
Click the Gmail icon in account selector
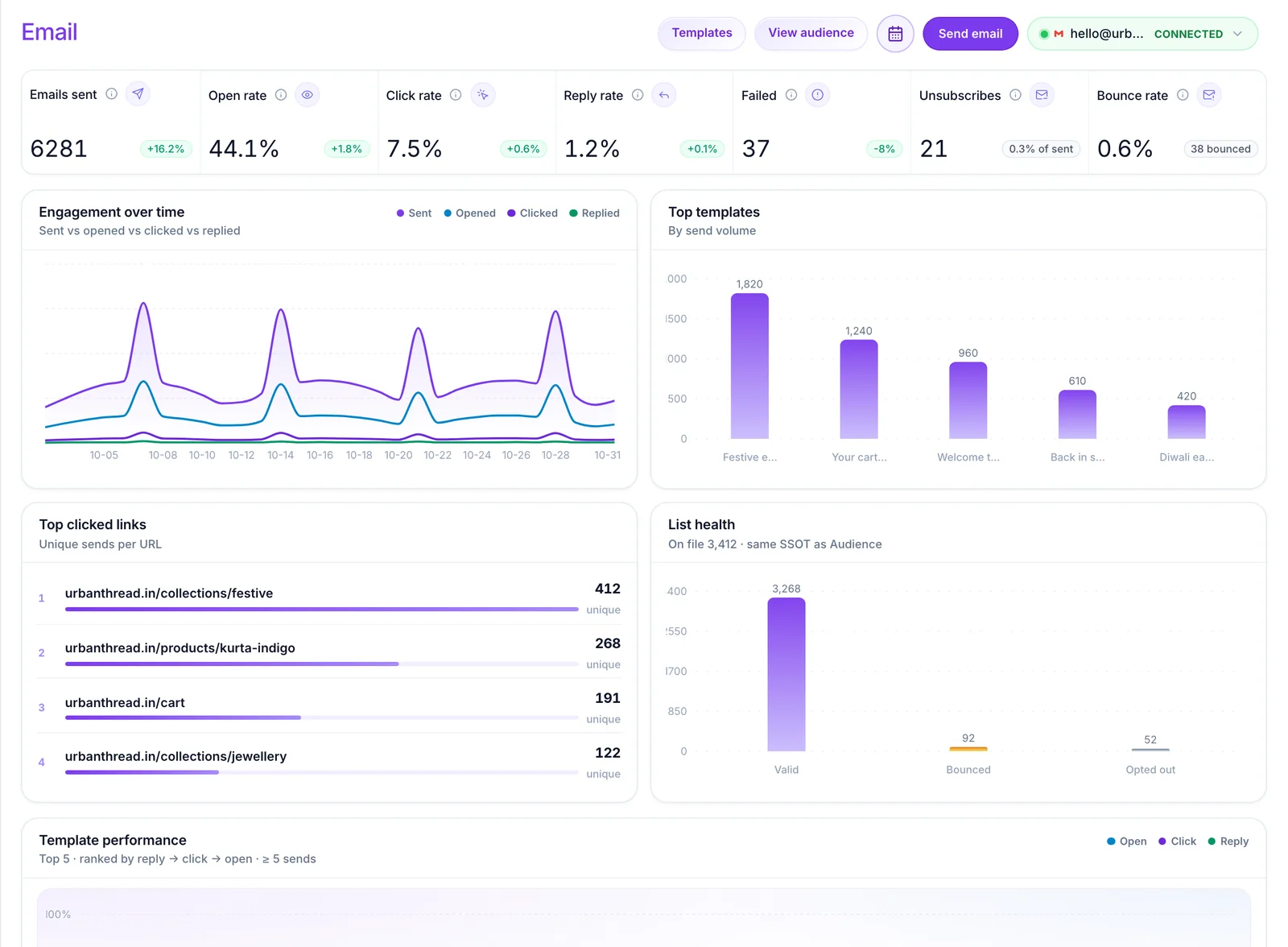[x=1059, y=34]
